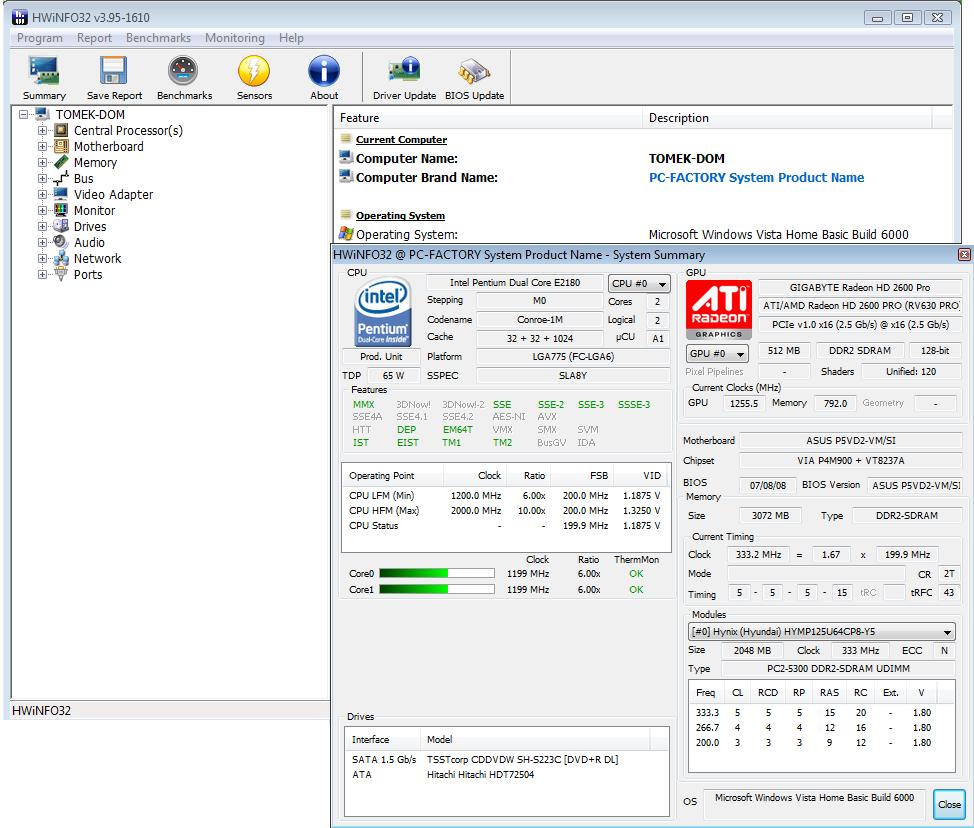Click the Close button in System Summary
This screenshot has height=828, width=974.
click(x=949, y=804)
